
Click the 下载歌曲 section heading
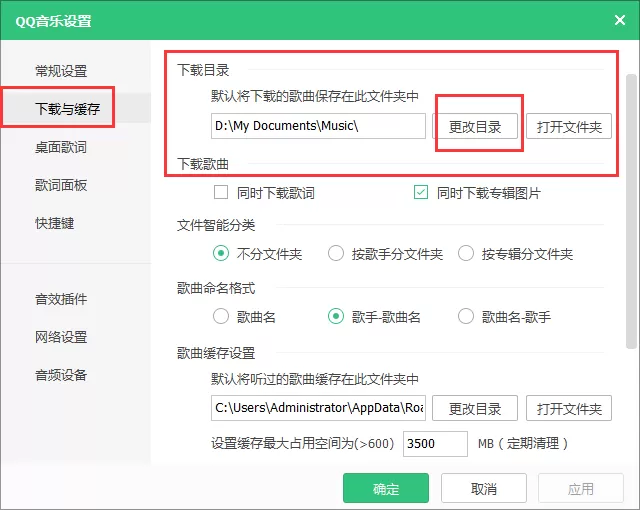tap(203, 164)
